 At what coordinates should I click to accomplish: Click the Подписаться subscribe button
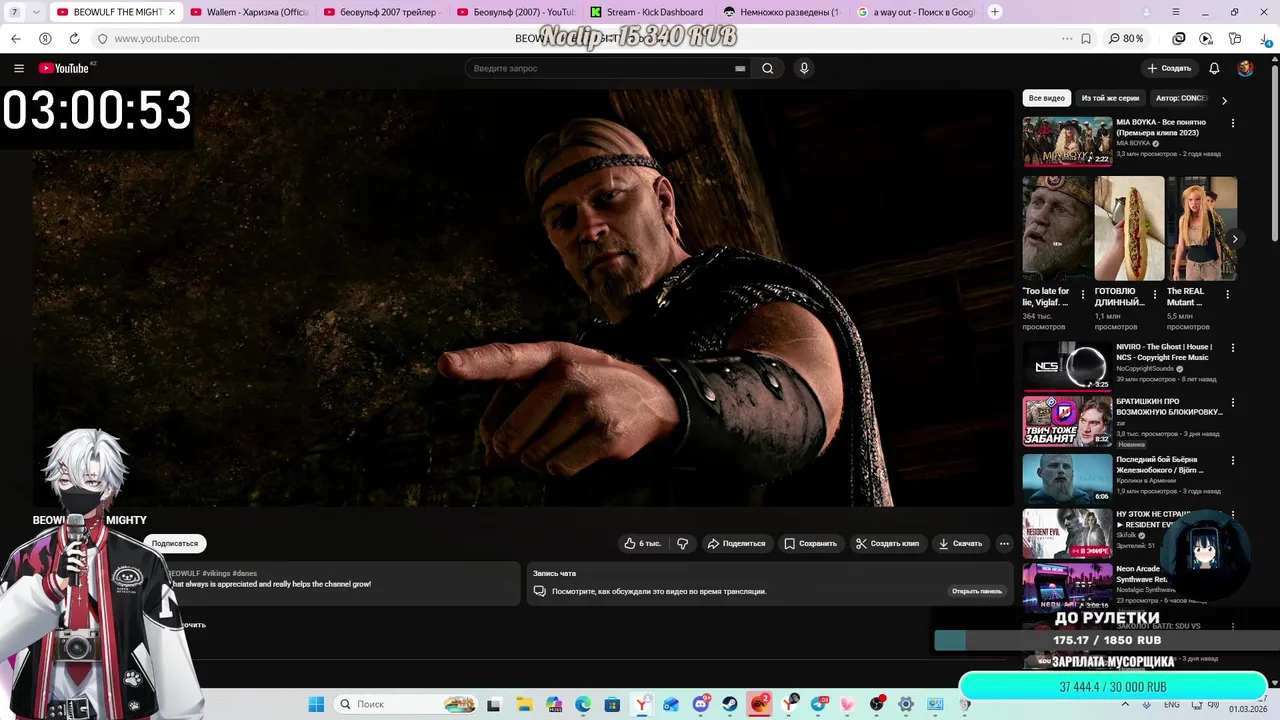point(175,543)
